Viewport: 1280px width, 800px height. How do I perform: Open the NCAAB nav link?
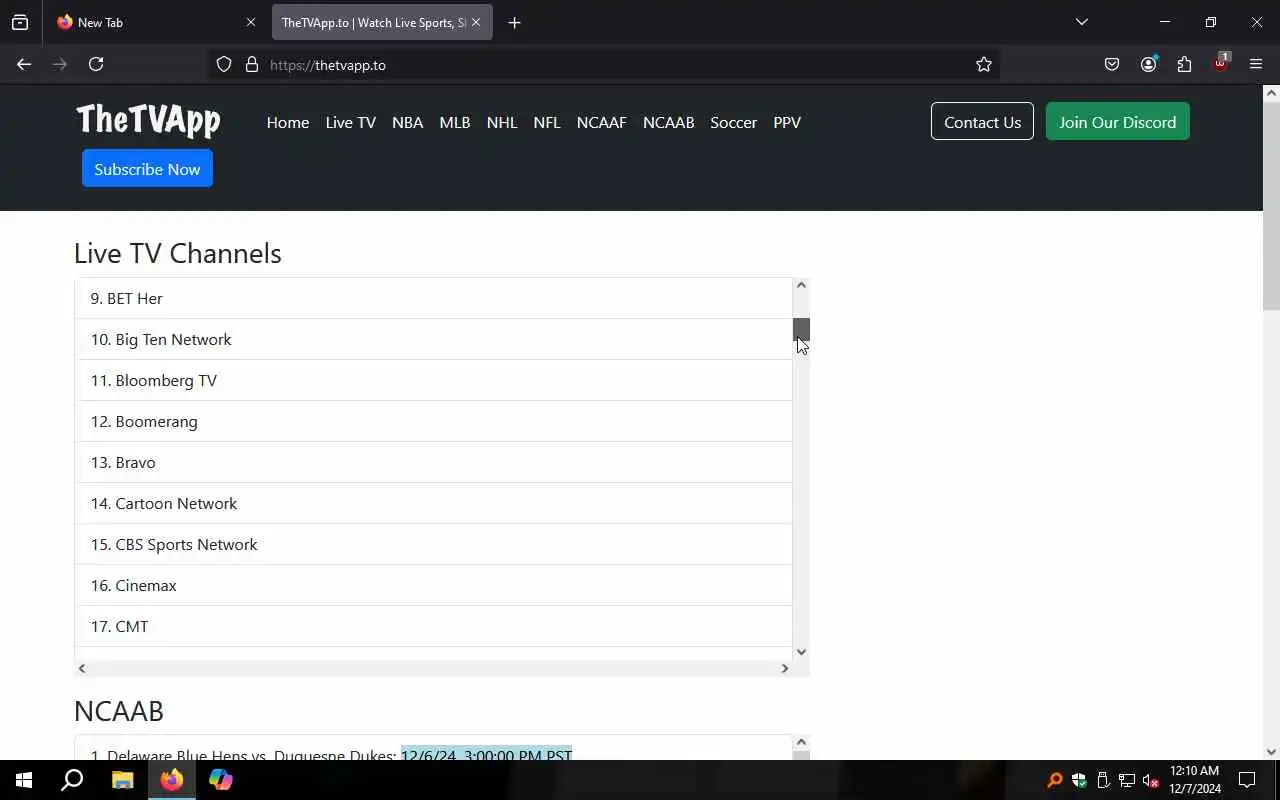(x=669, y=122)
